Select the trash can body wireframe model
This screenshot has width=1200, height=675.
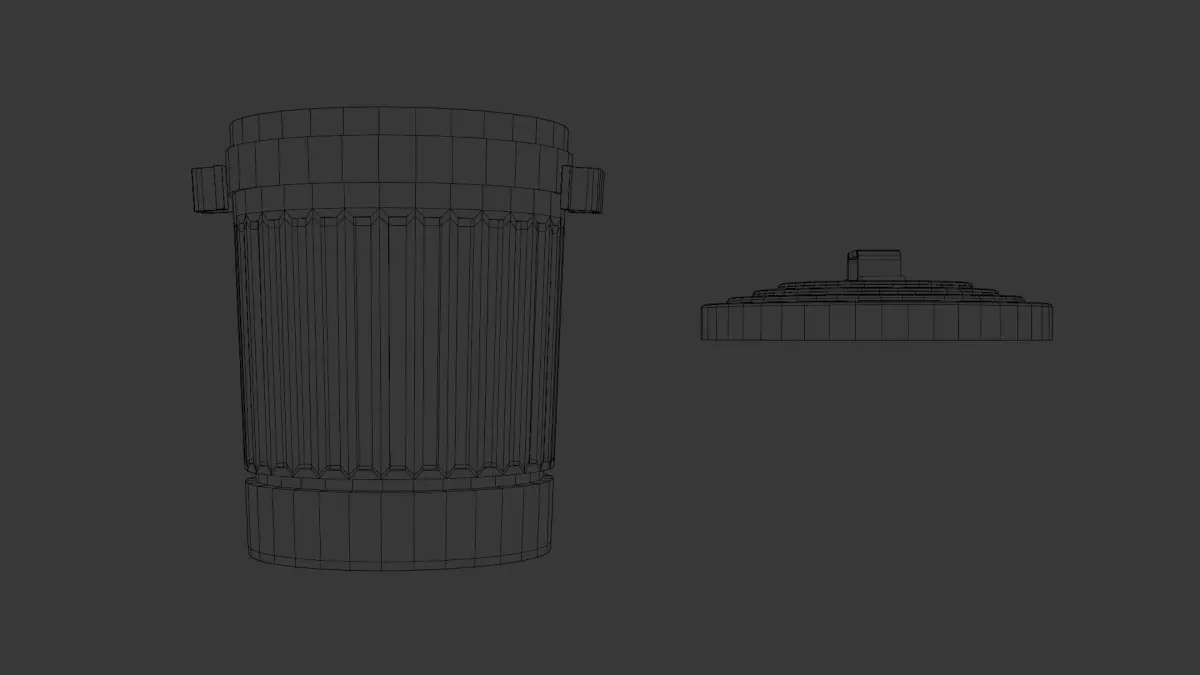pyautogui.click(x=398, y=340)
